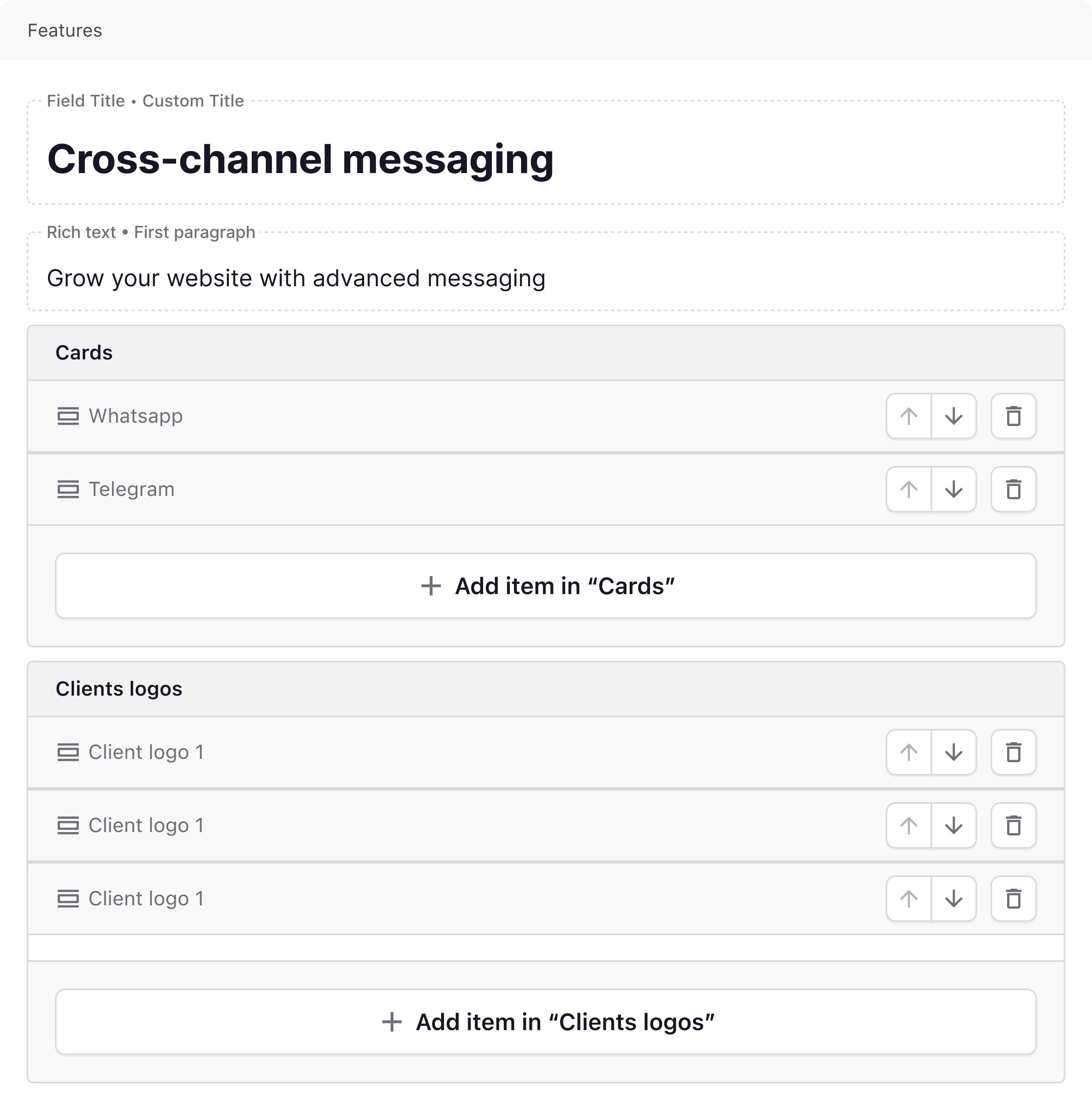The image size is (1092, 1110).
Task: Expand the second Client logo 1 row
Action: coord(146,825)
